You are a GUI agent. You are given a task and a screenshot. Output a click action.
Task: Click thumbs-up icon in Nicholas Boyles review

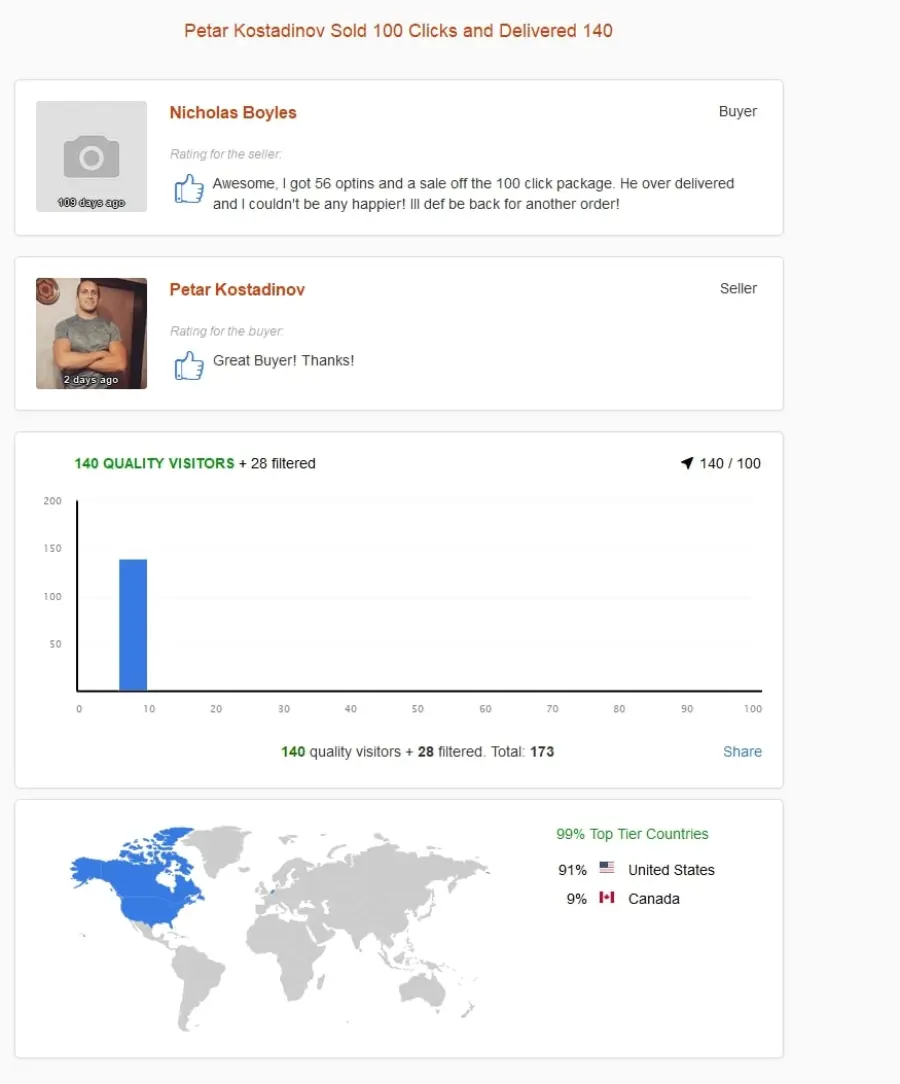point(189,188)
